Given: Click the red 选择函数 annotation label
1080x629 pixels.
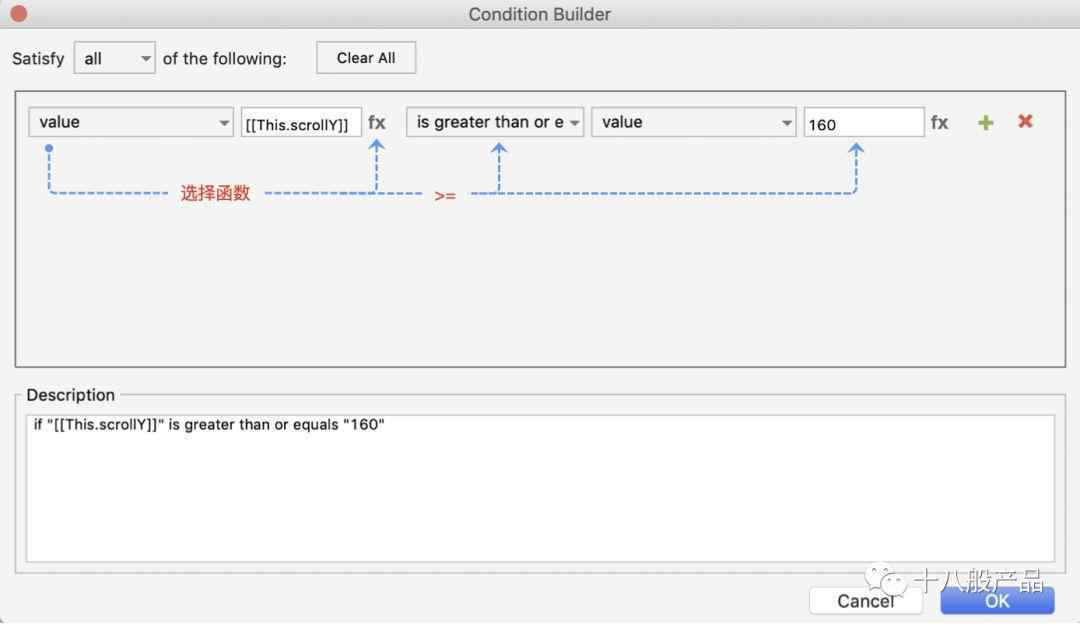Looking at the screenshot, I should click(x=215, y=193).
